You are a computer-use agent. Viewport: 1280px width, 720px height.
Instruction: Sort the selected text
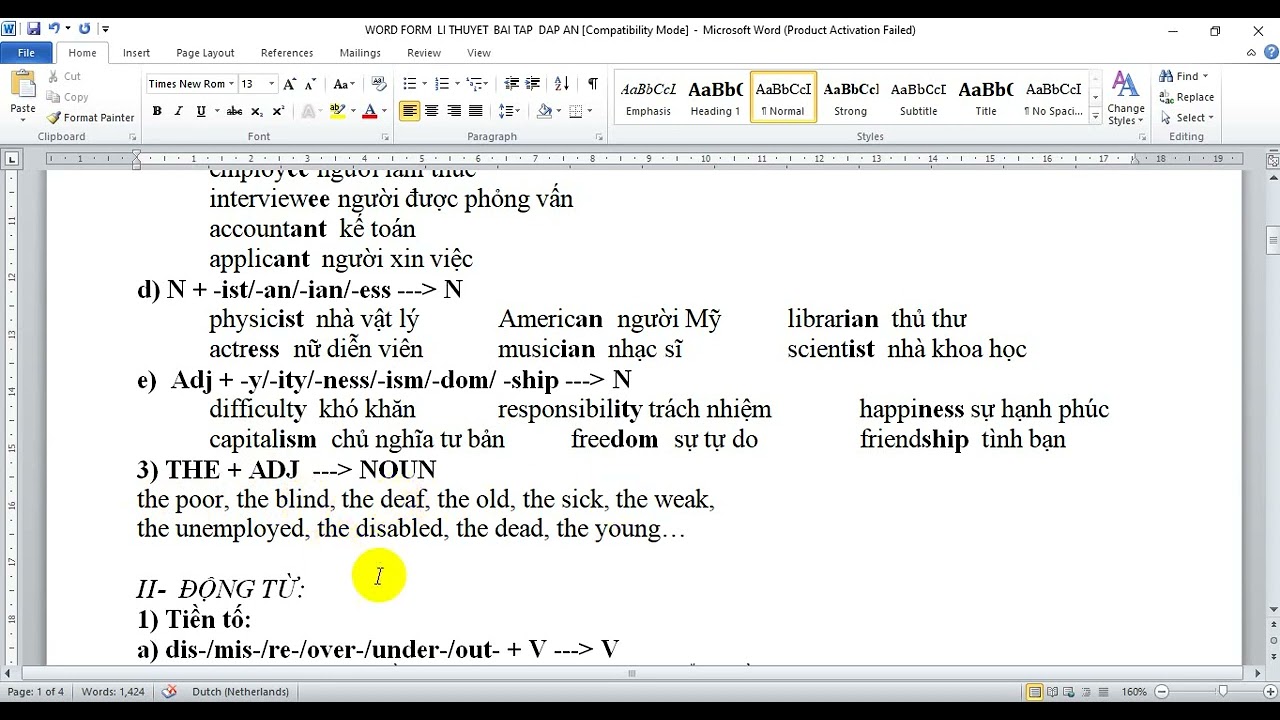[x=562, y=84]
